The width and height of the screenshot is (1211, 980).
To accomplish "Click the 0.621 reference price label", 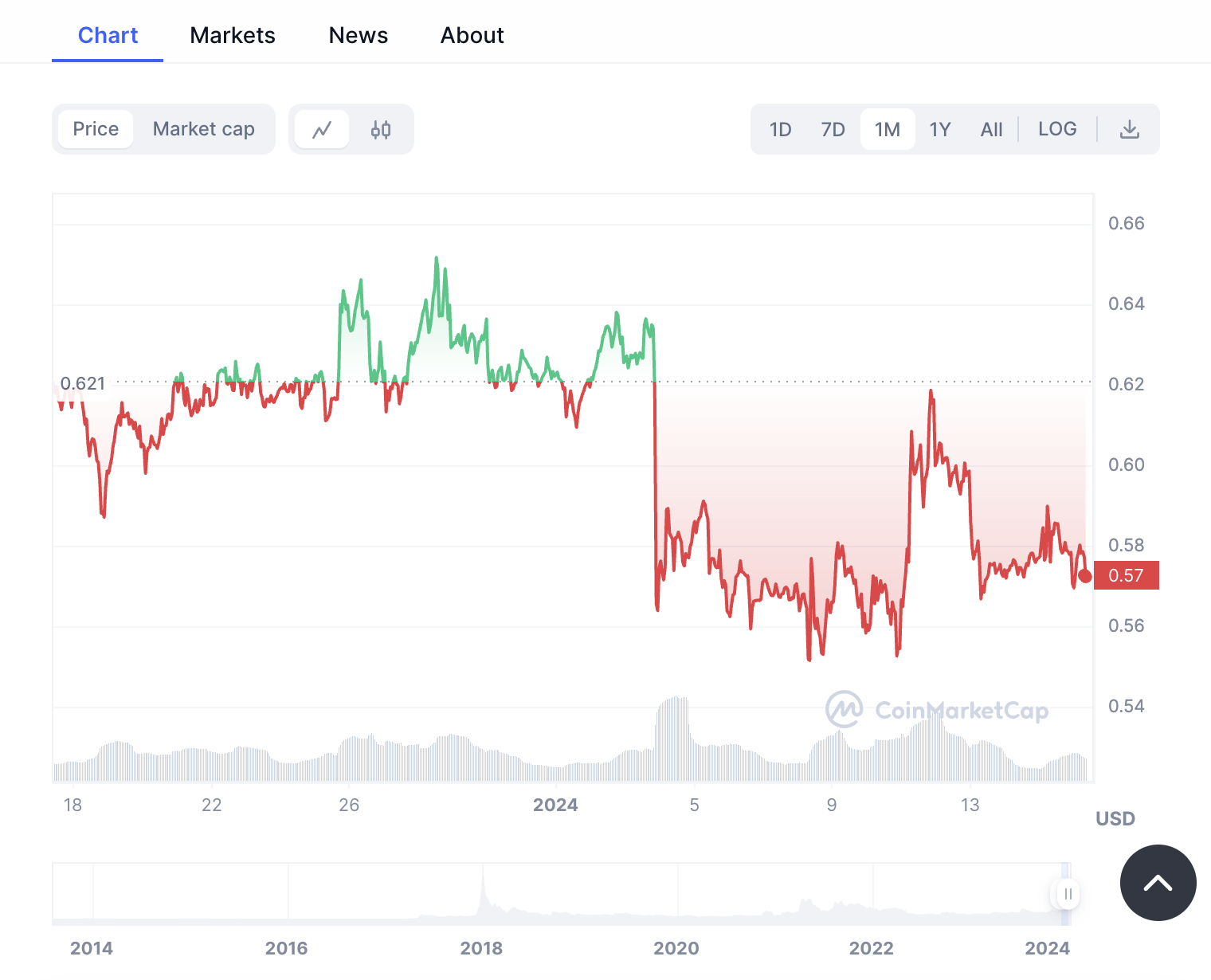I will [83, 383].
